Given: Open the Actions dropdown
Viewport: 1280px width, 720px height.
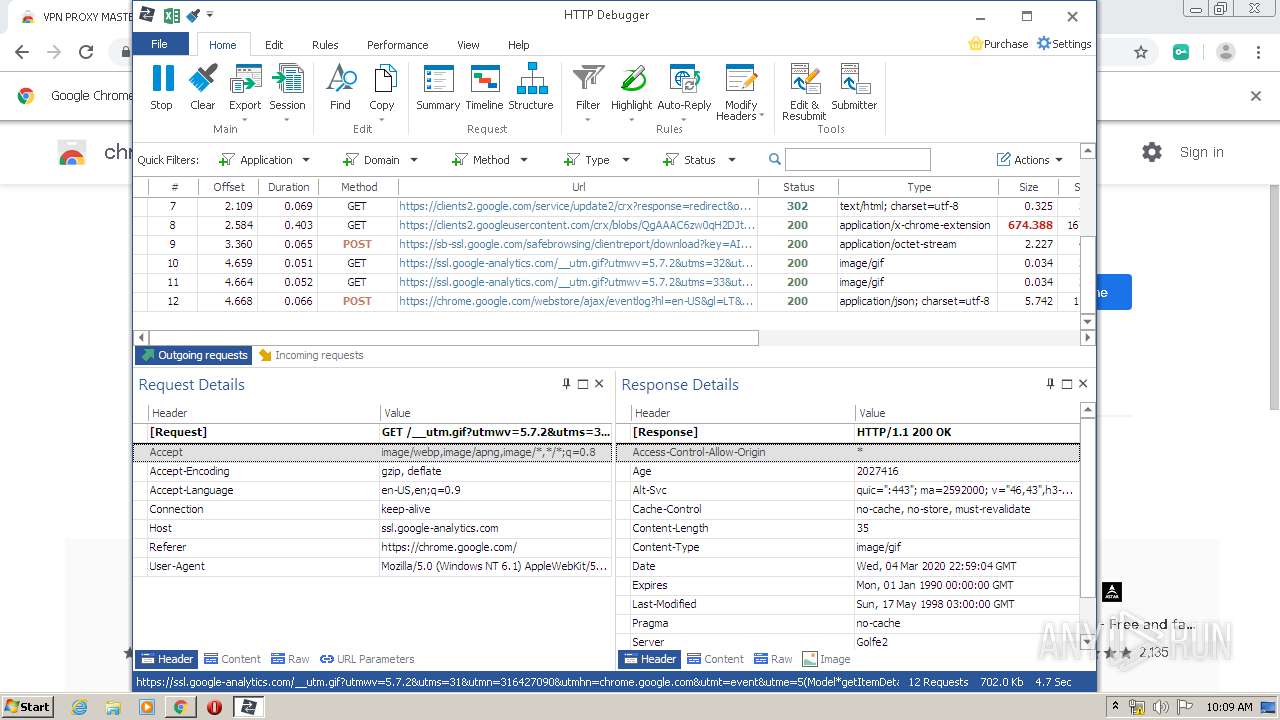Looking at the screenshot, I should (1030, 160).
